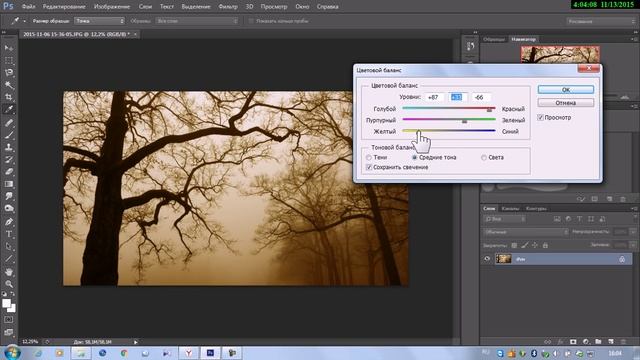This screenshot has height=360, width=640.
Task: Click the Magenta–Green slider handle
Action: pos(464,121)
